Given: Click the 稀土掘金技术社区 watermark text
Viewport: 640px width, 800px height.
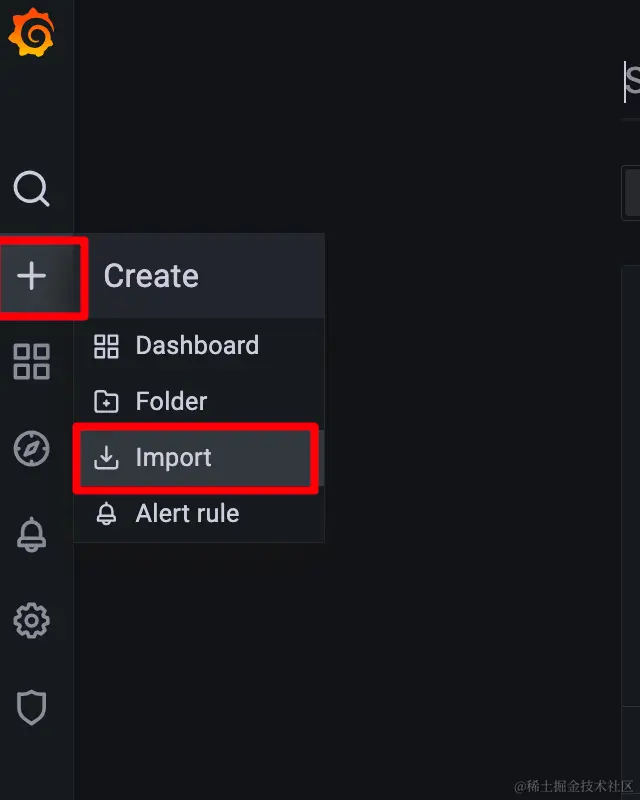Looking at the screenshot, I should 575,788.
